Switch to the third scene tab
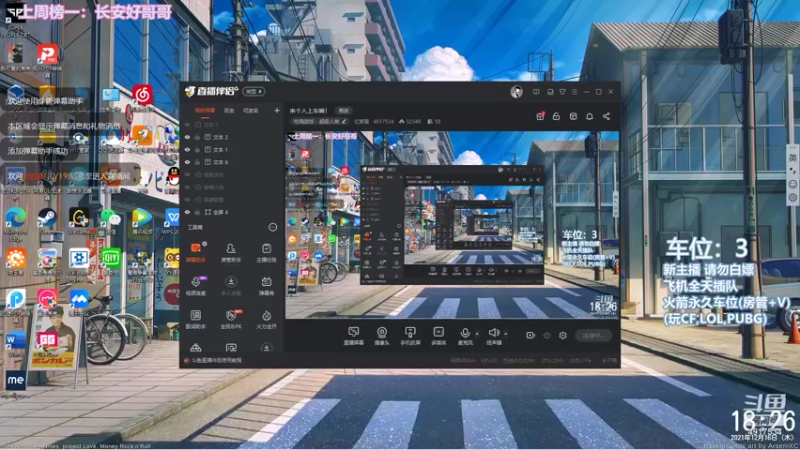This screenshot has width=800, height=450. tap(251, 110)
